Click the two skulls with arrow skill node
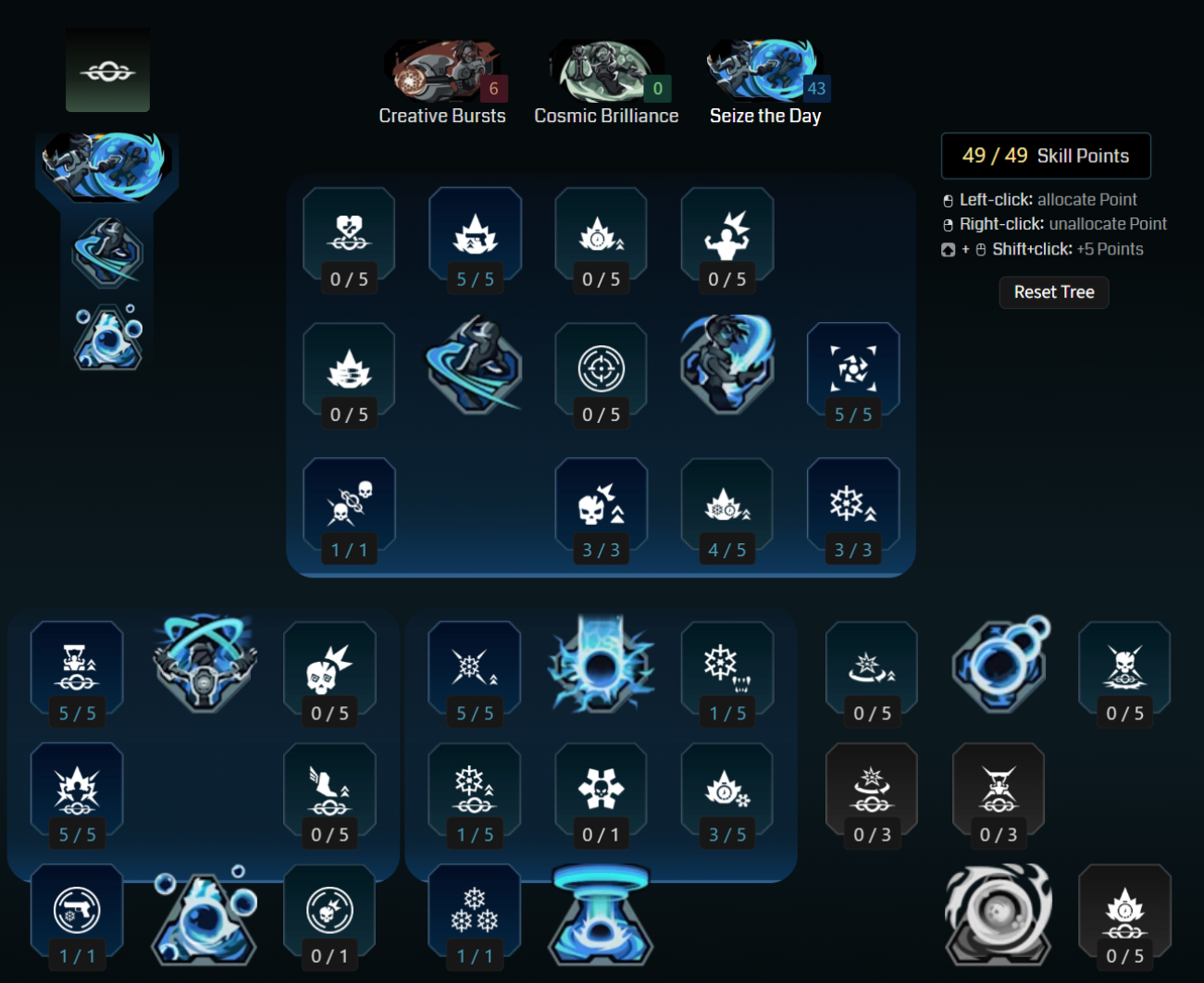Viewport: 1204px width, 983px height. pos(349,511)
